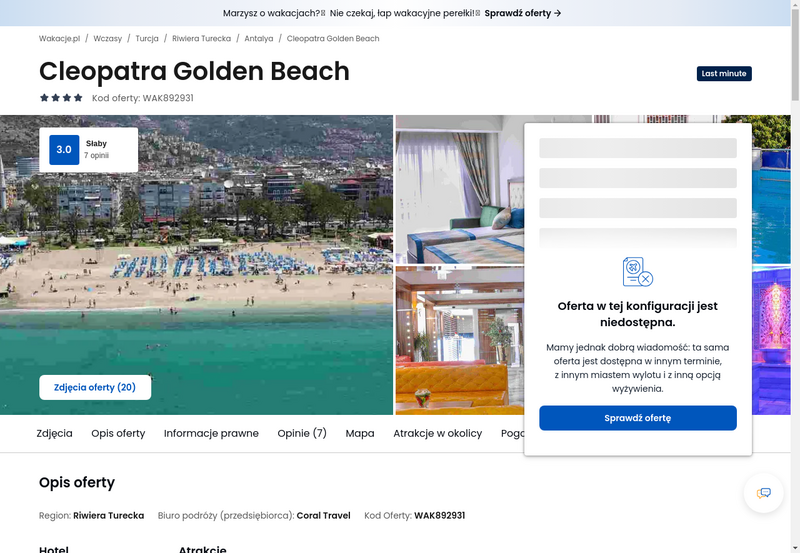This screenshot has width=800, height=553.
Task: Click the 3.0 rating score badge
Action: 64,150
